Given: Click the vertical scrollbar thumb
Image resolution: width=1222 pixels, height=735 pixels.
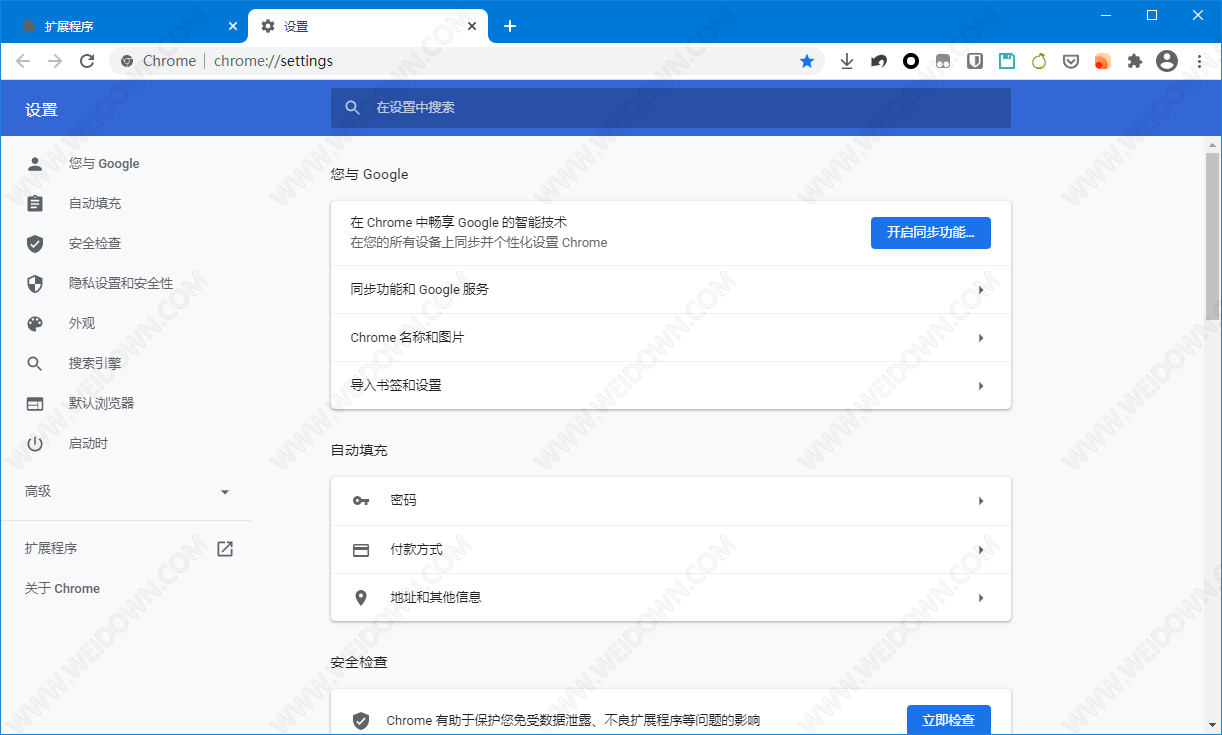Looking at the screenshot, I should (1212, 236).
